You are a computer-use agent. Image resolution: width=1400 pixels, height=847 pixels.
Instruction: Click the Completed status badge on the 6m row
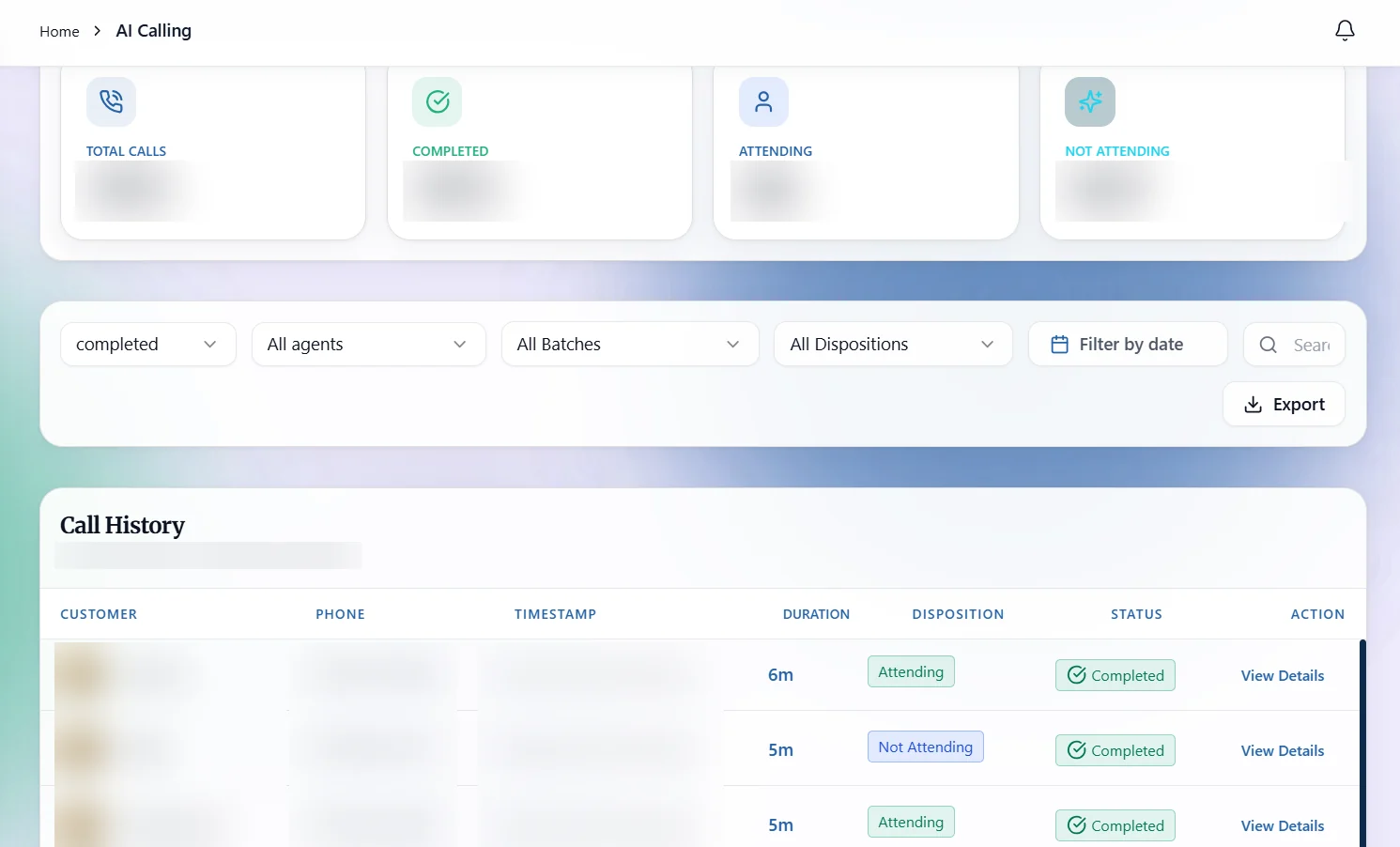click(1115, 675)
